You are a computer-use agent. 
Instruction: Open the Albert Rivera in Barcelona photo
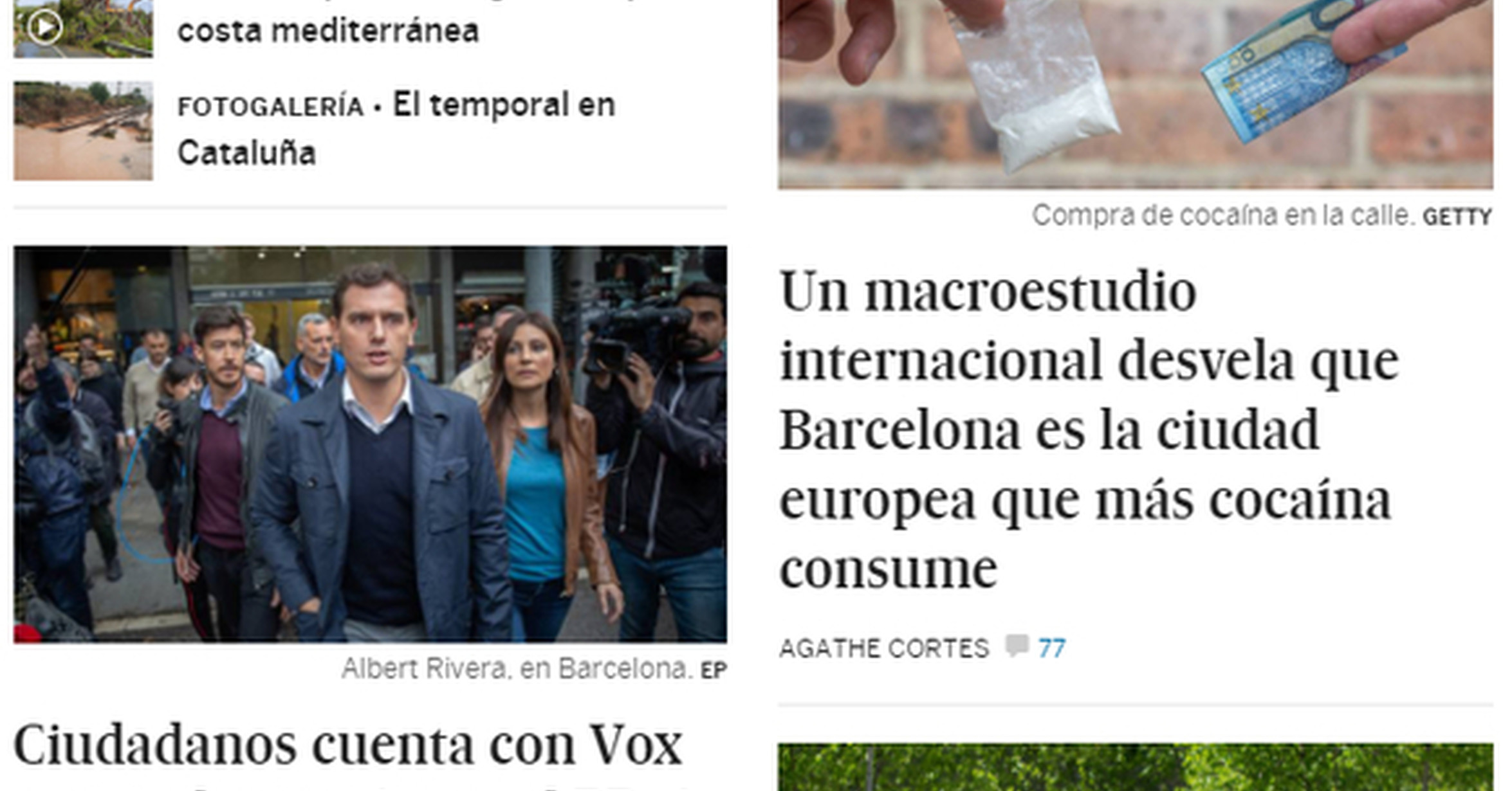tap(371, 444)
